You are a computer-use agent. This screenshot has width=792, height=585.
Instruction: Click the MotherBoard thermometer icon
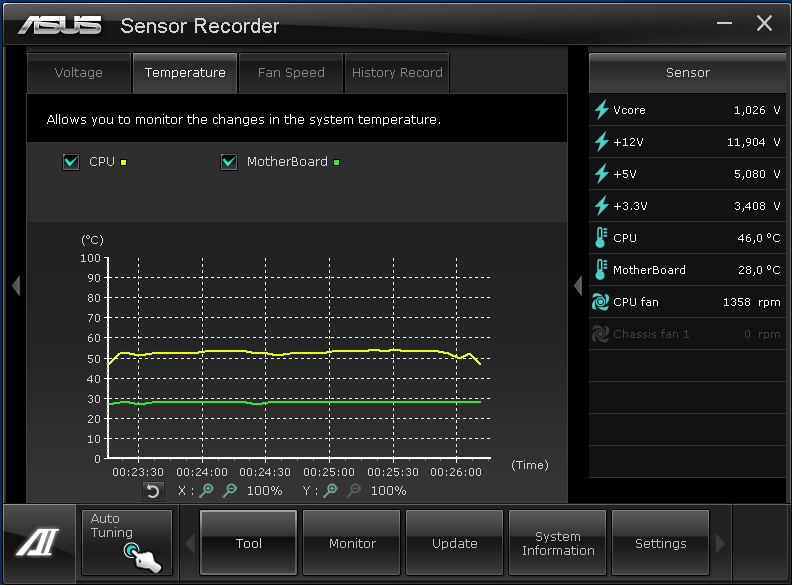601,270
